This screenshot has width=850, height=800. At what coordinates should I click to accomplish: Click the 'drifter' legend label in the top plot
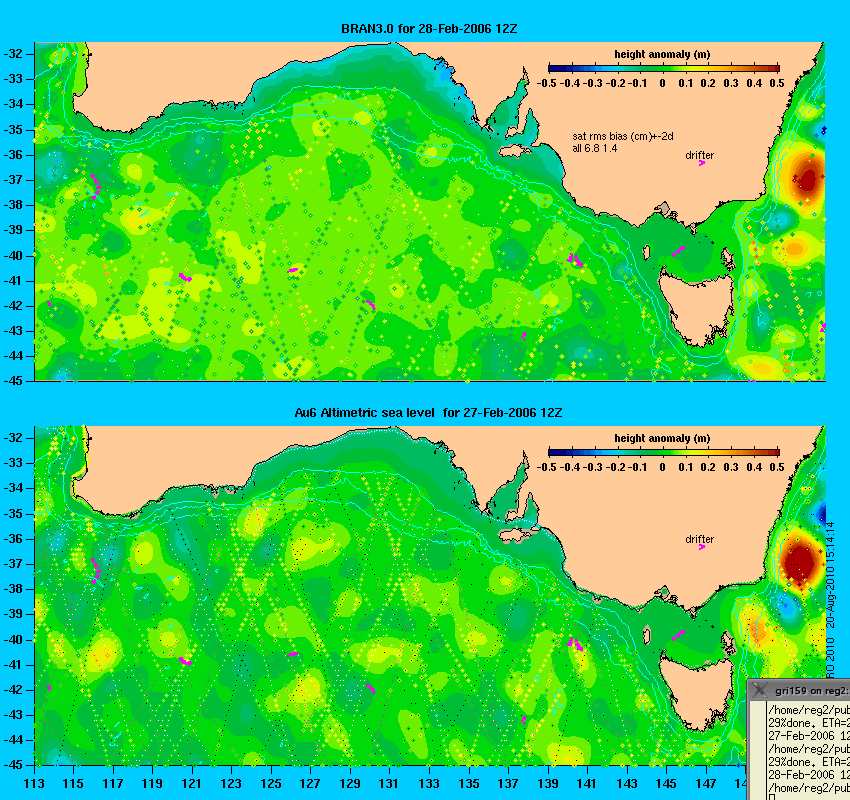pyautogui.click(x=699, y=155)
